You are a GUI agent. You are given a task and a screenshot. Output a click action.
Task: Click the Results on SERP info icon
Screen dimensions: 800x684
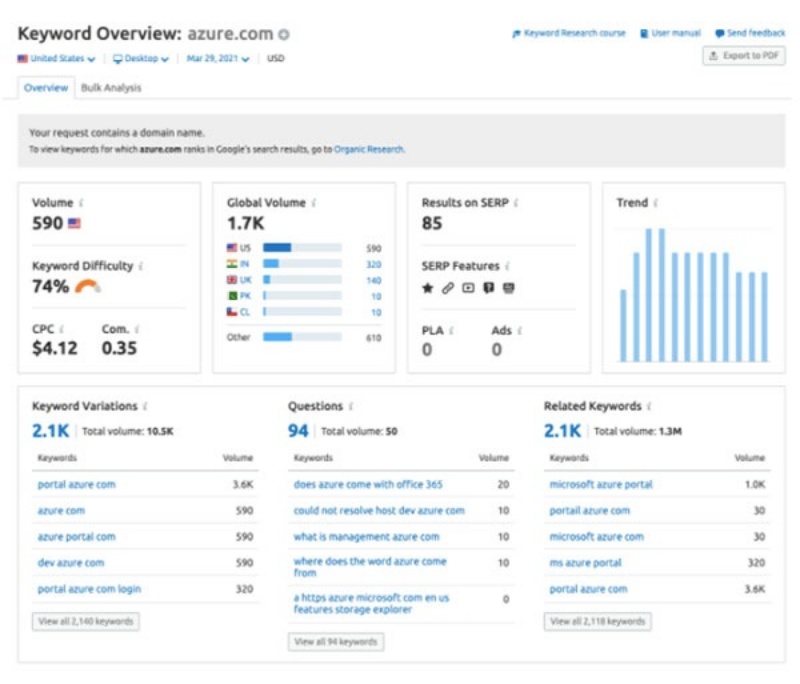click(516, 203)
